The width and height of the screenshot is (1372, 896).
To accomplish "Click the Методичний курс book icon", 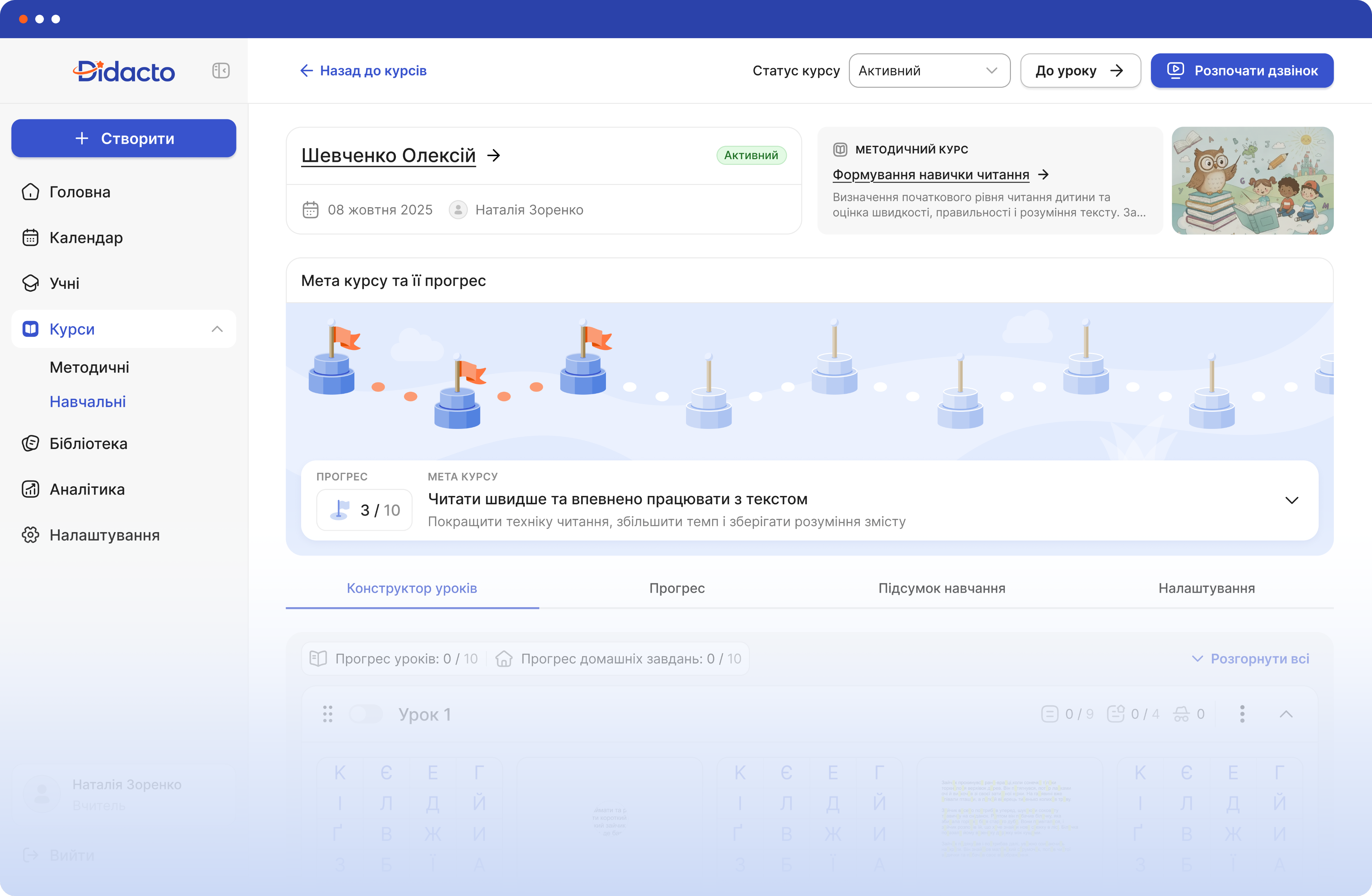I will click(840, 149).
